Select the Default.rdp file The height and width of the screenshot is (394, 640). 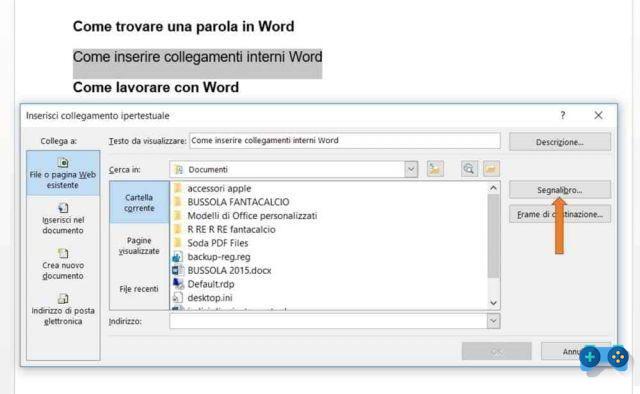pyautogui.click(x=203, y=284)
